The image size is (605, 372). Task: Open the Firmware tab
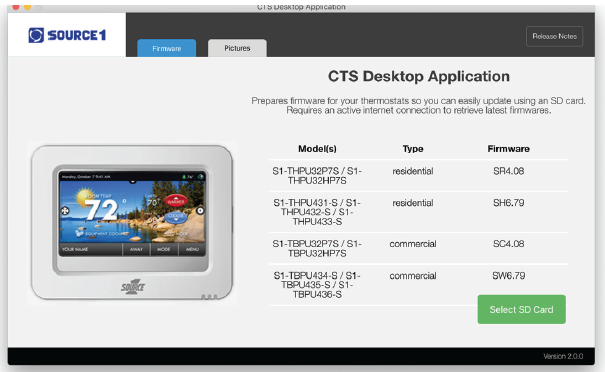(167, 48)
